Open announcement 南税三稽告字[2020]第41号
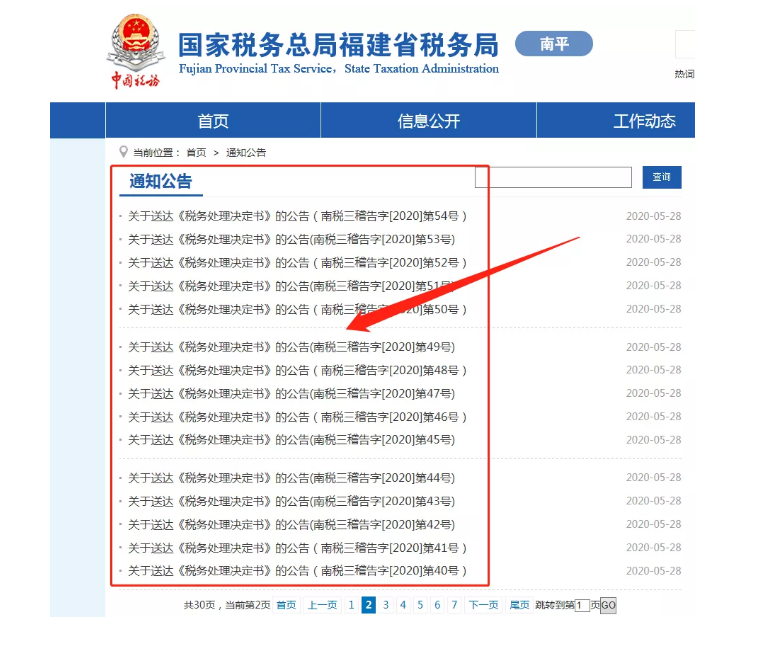Viewport: 765px width, 645px height. coord(297,548)
